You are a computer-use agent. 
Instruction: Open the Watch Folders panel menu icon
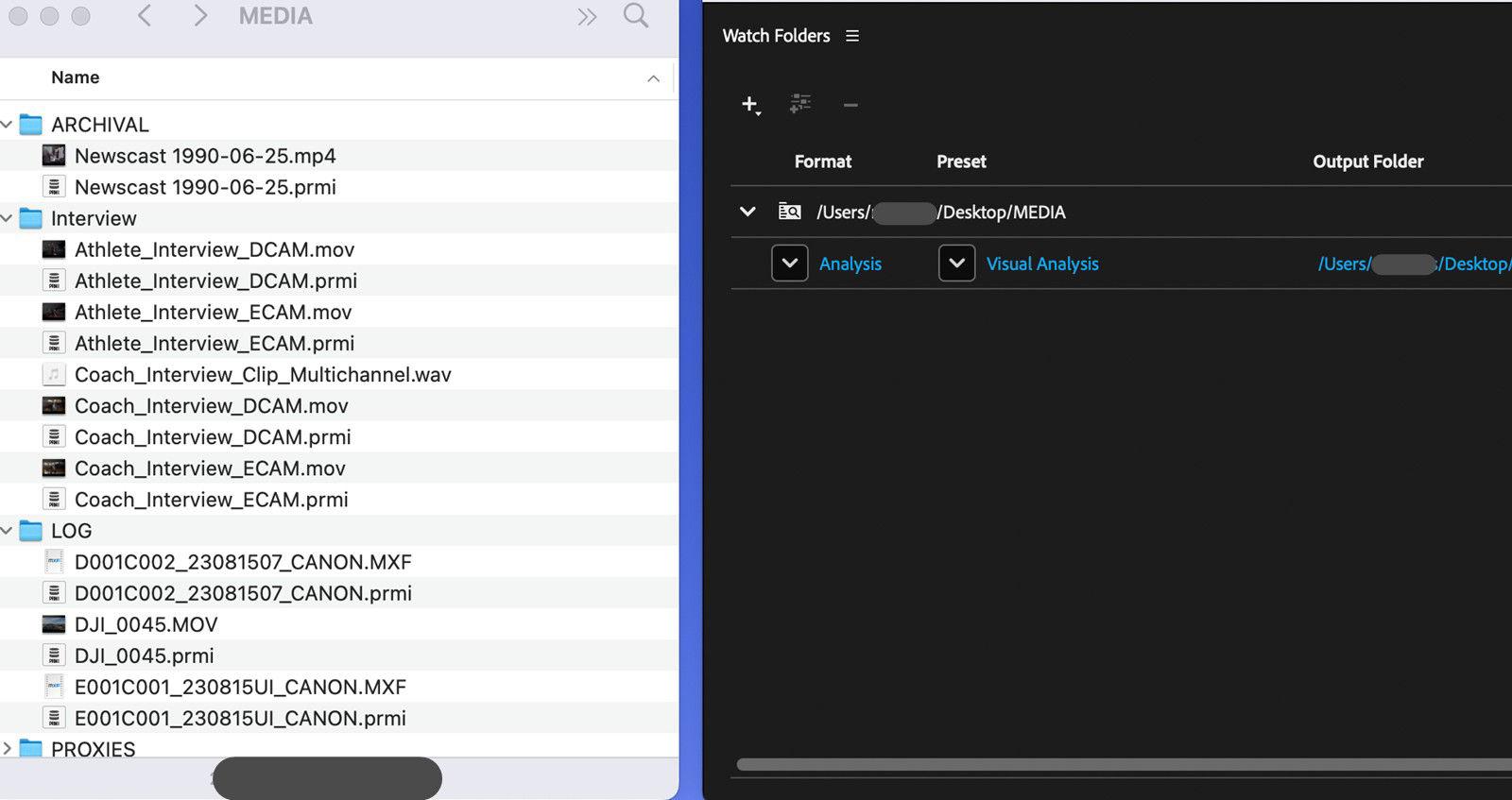[852, 36]
